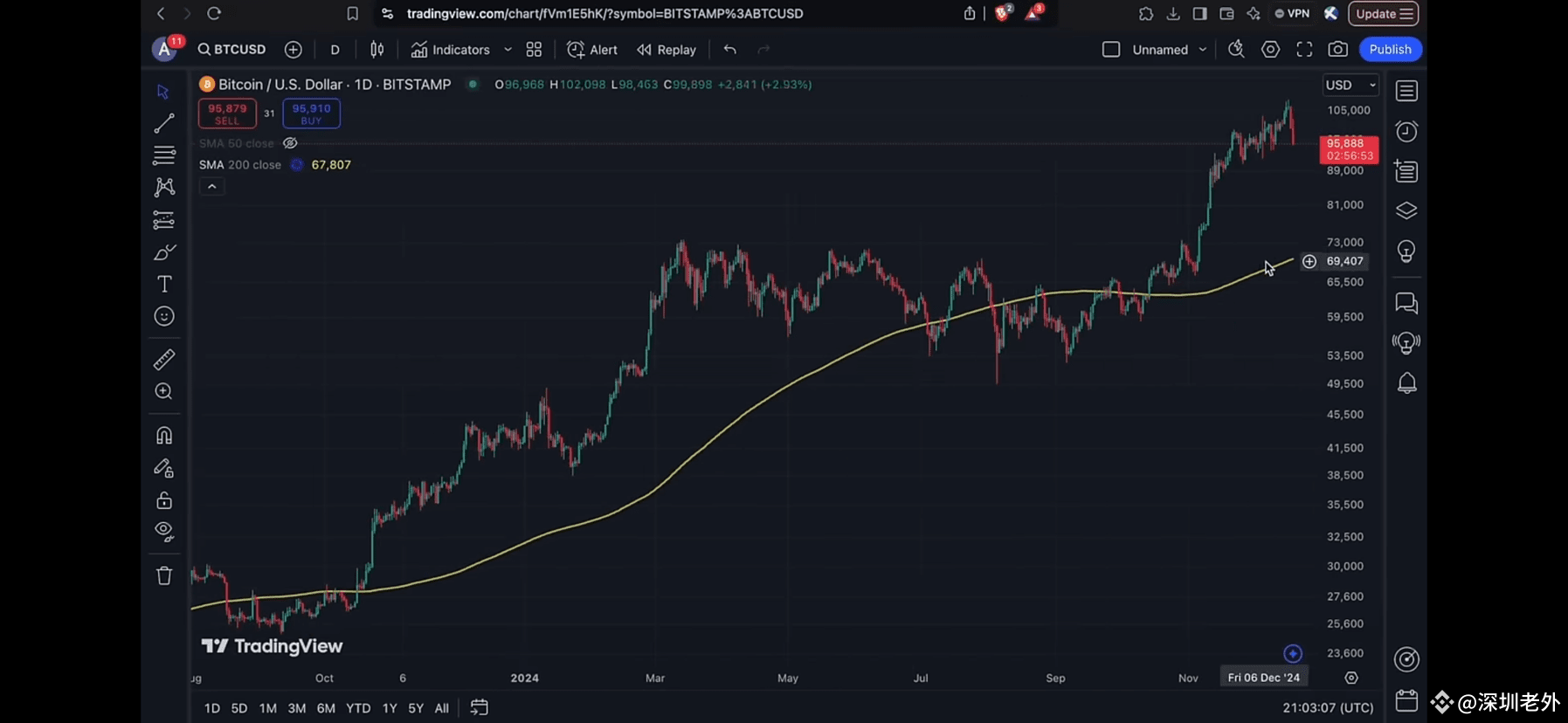Select the 1M time range
1568x723 pixels.
pos(268,708)
